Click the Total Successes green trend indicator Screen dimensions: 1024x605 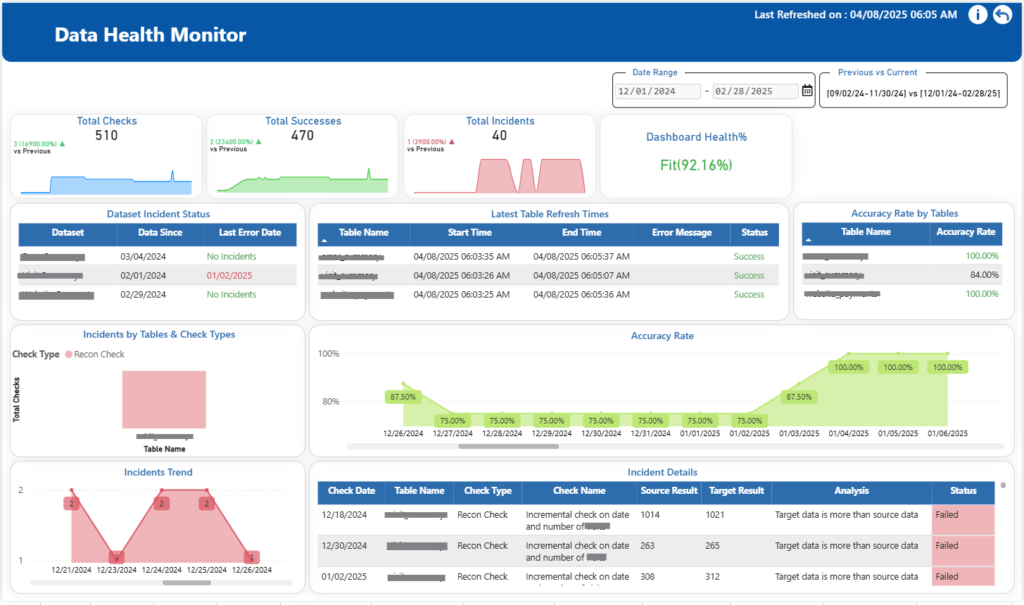257,142
